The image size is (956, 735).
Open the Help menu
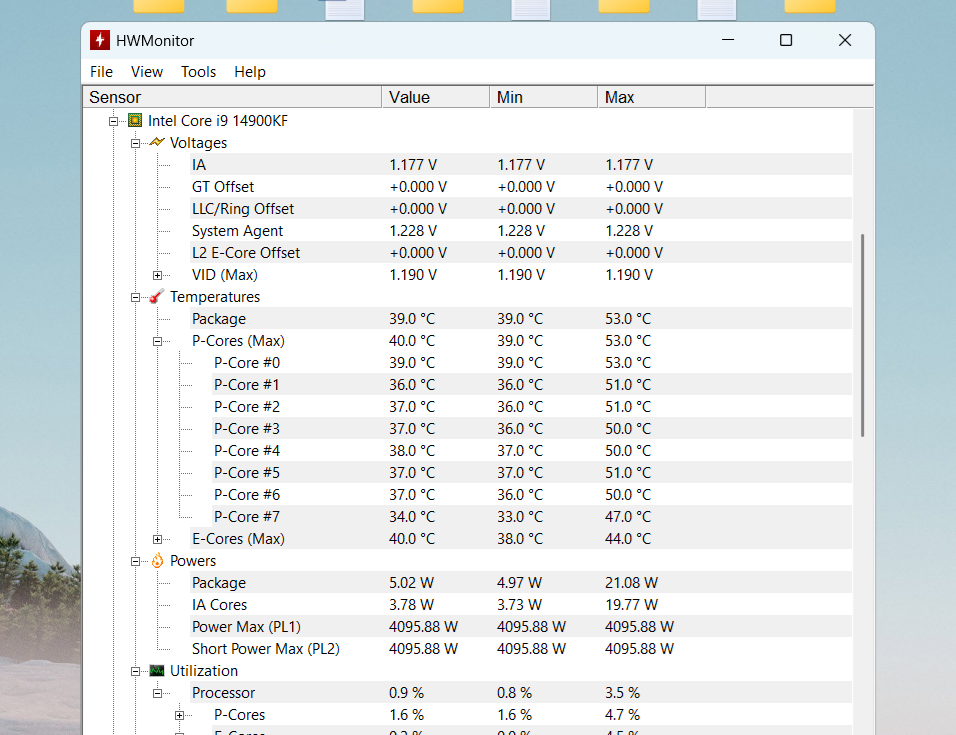point(250,72)
